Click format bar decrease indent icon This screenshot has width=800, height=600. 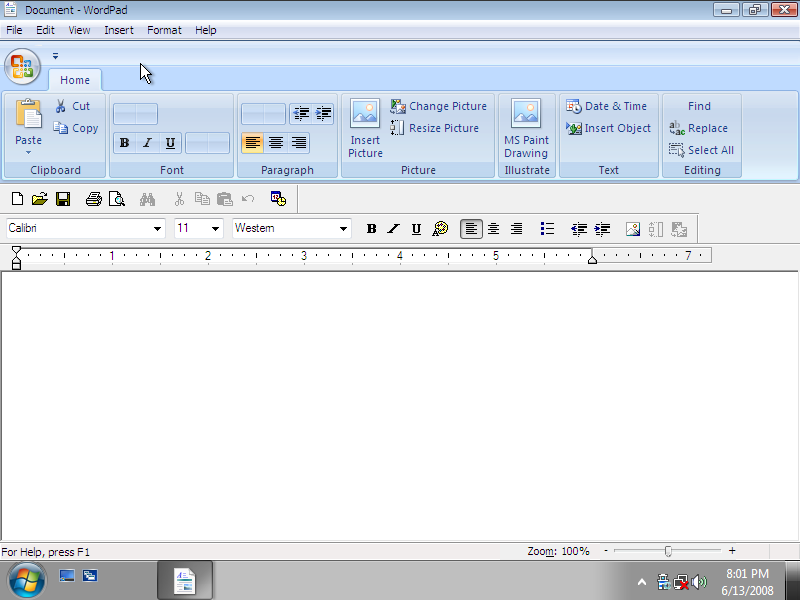(579, 229)
